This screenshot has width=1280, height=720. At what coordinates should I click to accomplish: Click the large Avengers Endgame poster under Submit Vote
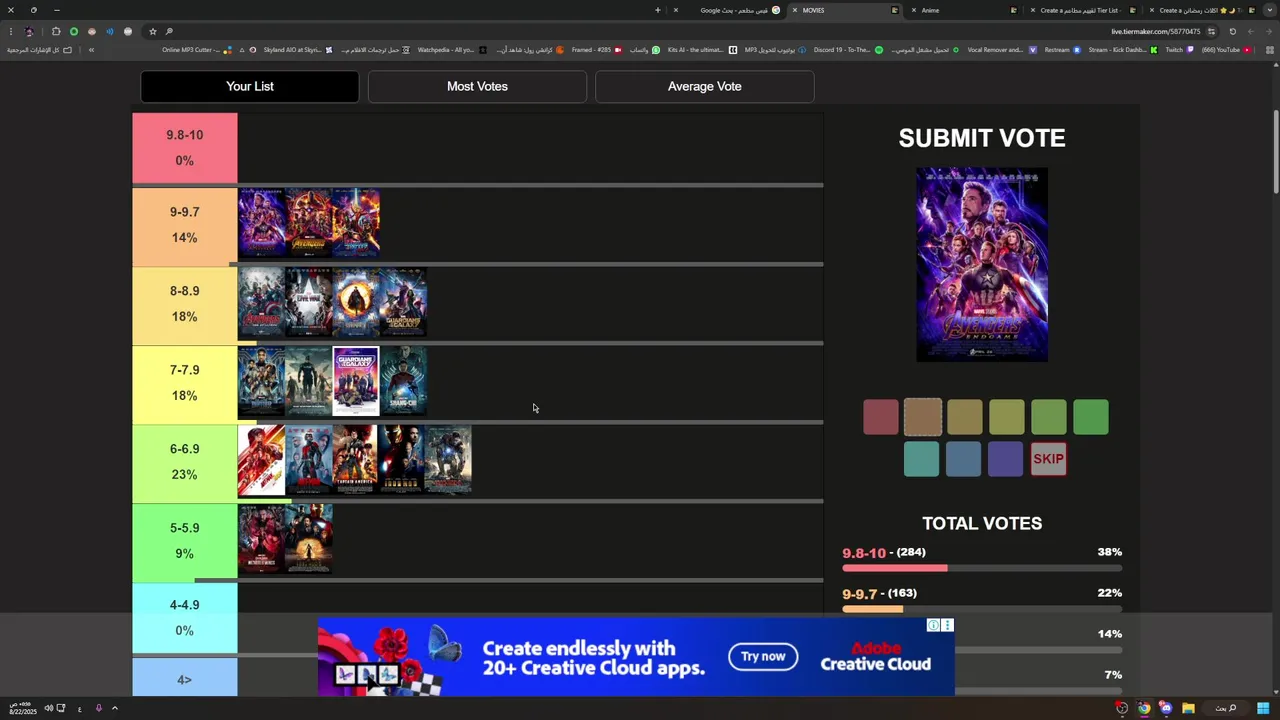[982, 265]
